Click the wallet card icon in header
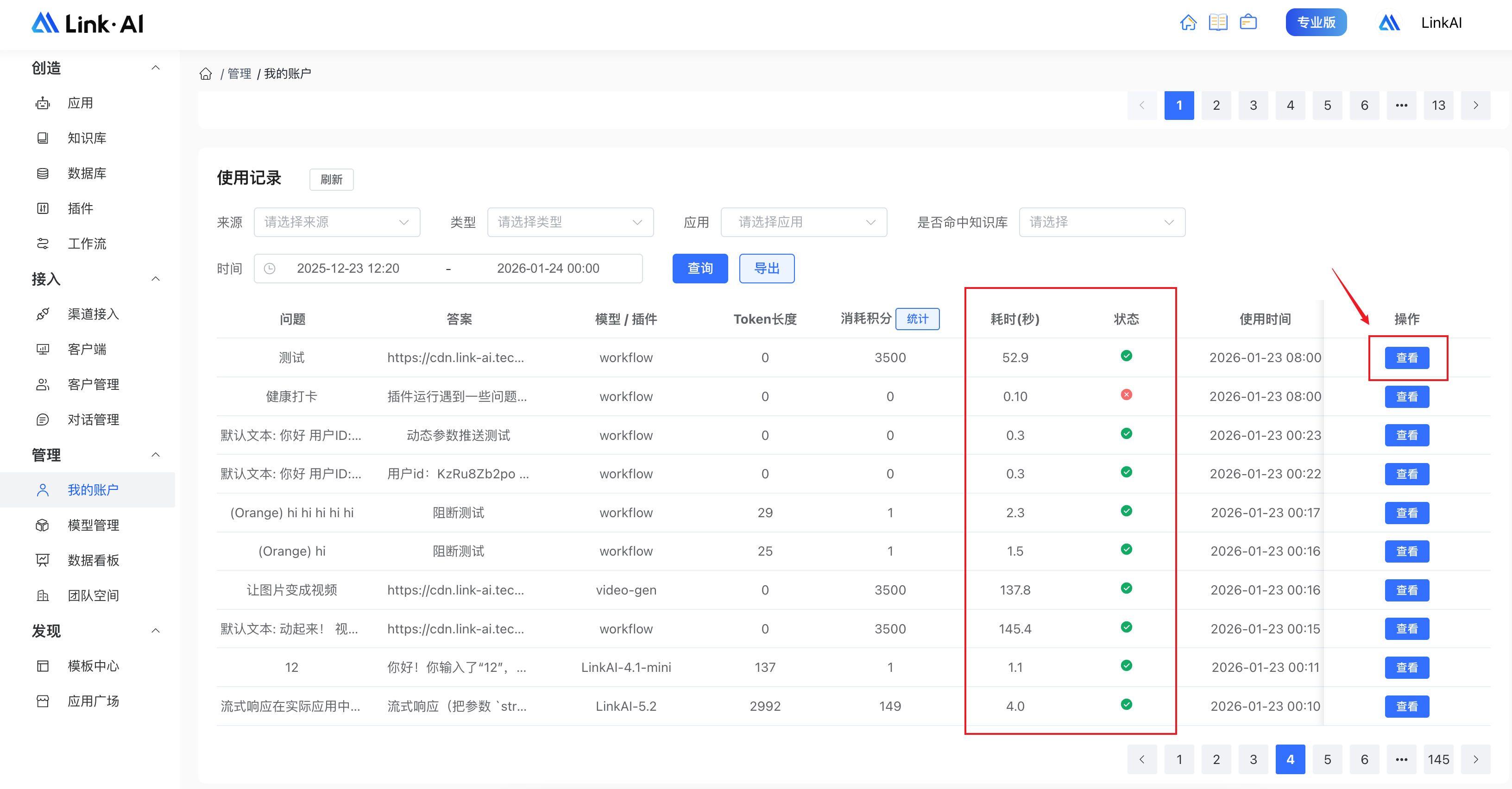The height and width of the screenshot is (789, 1512). [x=1248, y=23]
